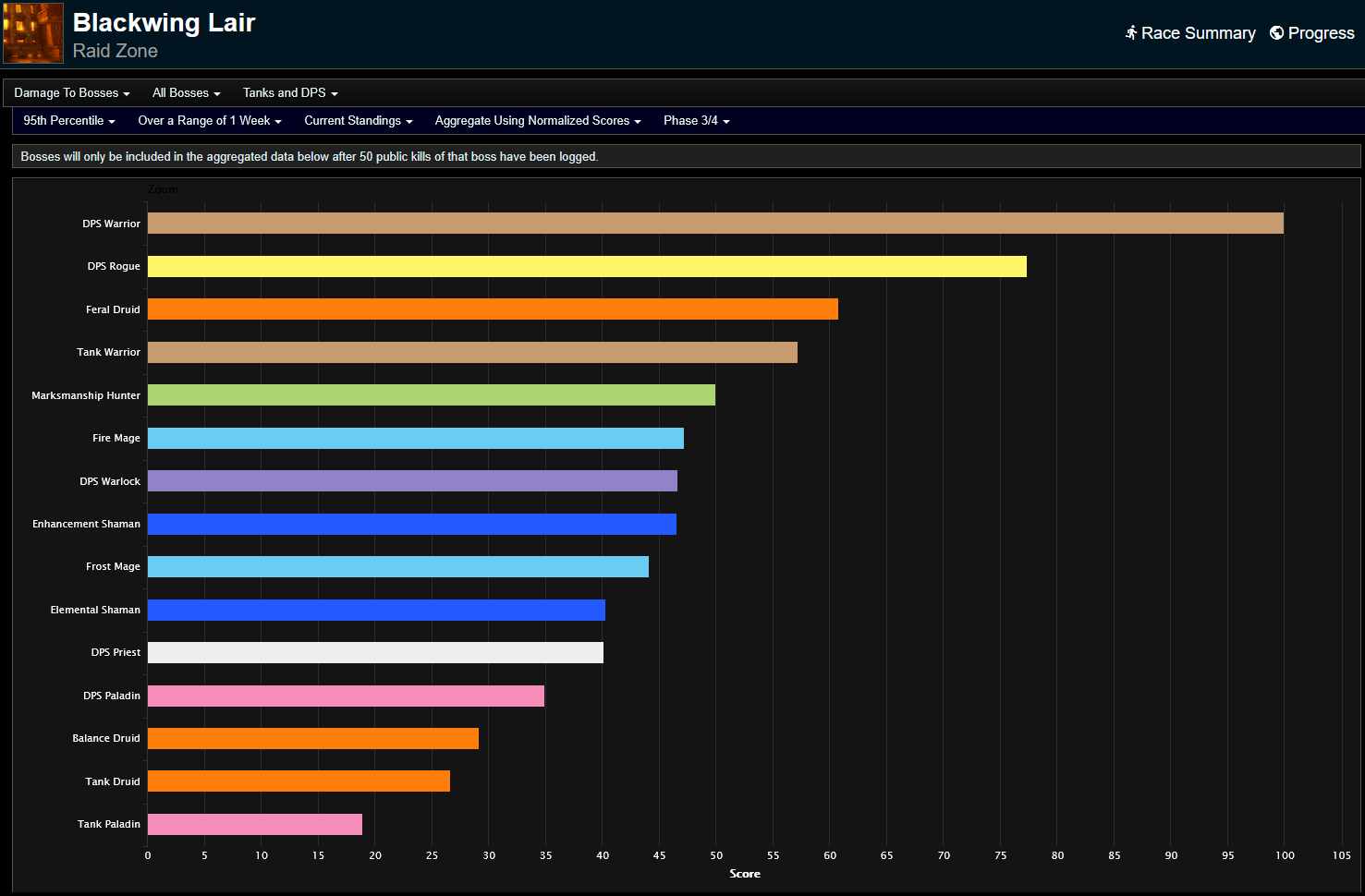The width and height of the screenshot is (1365, 896).
Task: Expand the Tanks and DPS filter
Action: click(289, 93)
